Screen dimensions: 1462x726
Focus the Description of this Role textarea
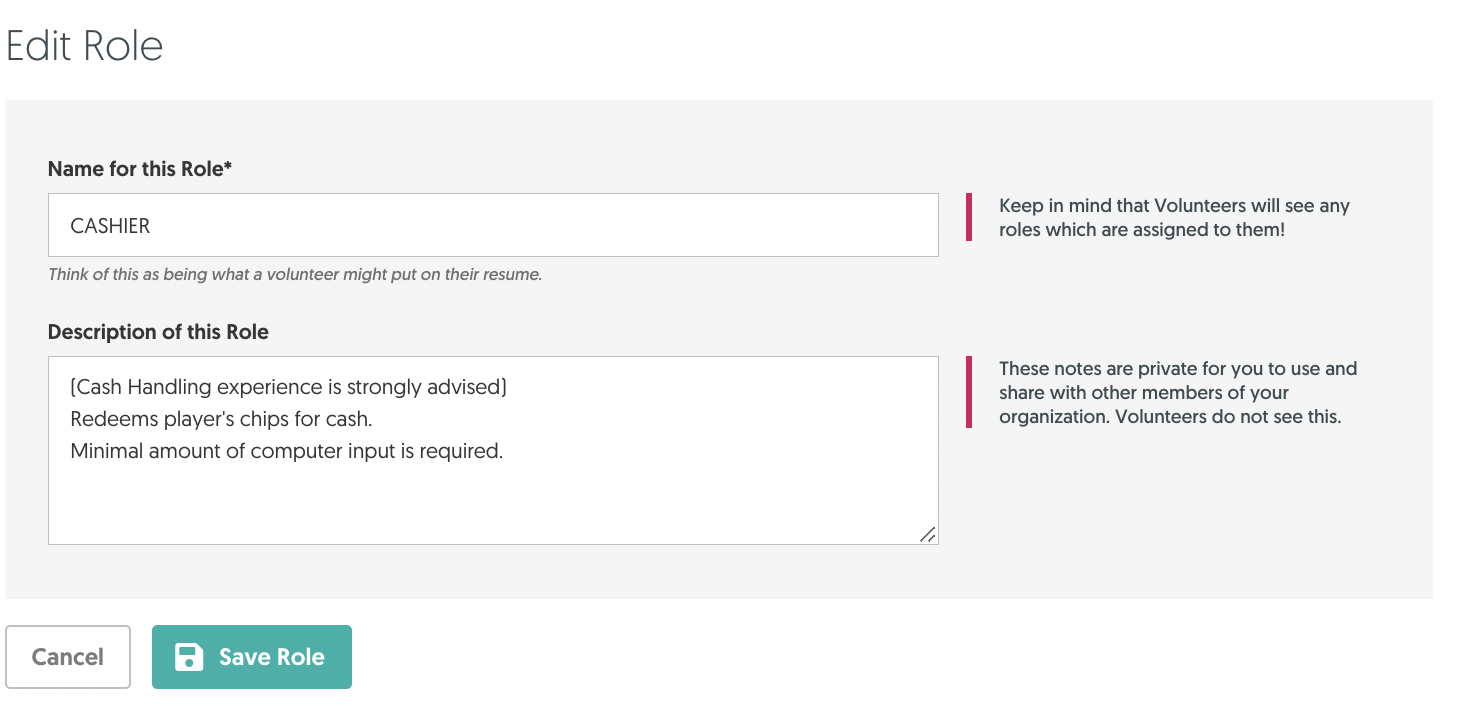493,450
